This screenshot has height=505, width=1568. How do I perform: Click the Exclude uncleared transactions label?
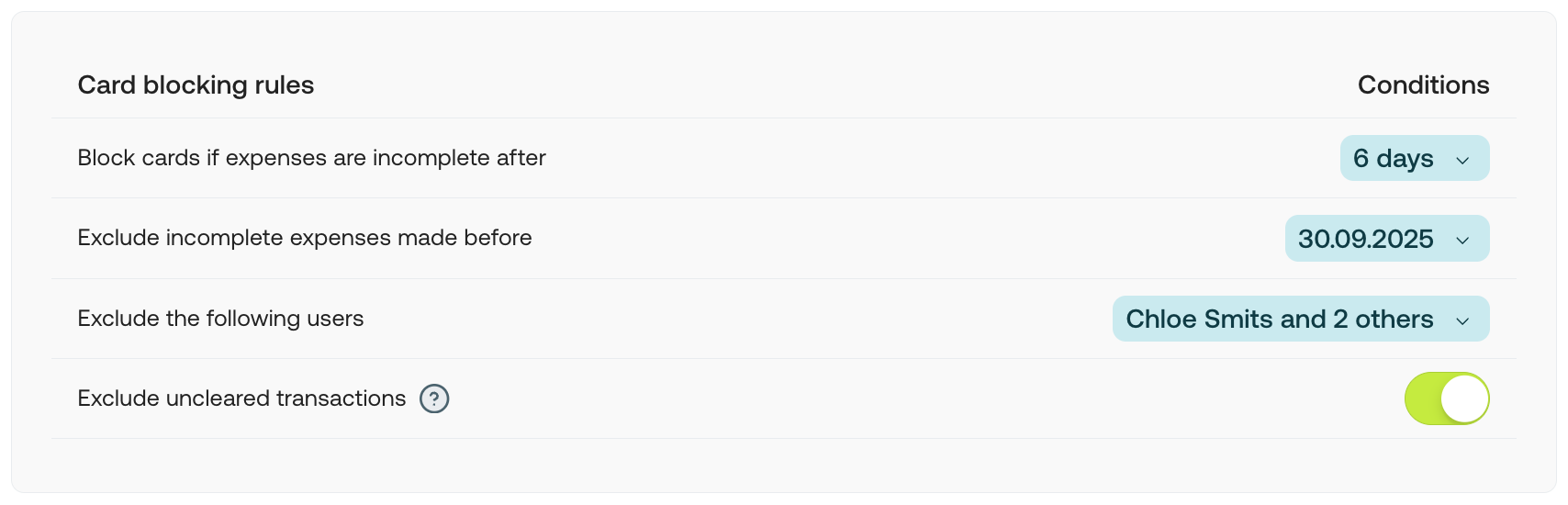(x=241, y=398)
